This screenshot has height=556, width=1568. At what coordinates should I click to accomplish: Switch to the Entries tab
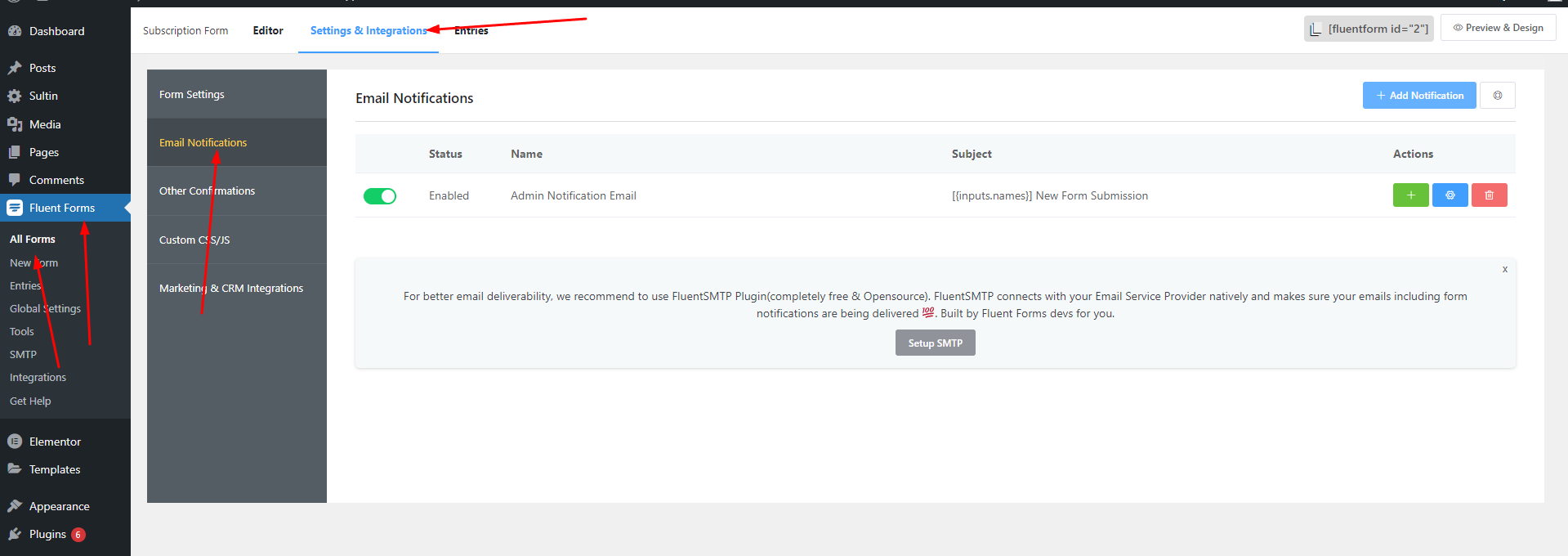point(471,30)
